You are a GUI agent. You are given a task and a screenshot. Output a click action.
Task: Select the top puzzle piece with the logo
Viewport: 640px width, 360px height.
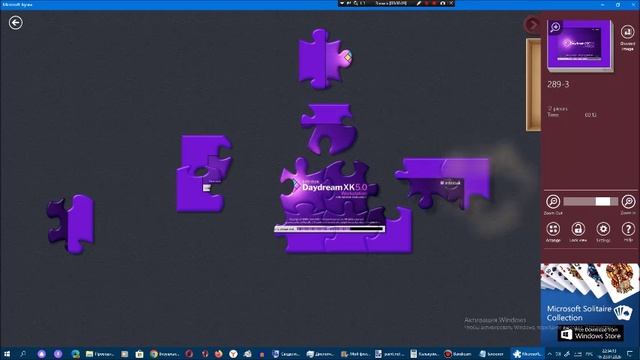[324, 59]
